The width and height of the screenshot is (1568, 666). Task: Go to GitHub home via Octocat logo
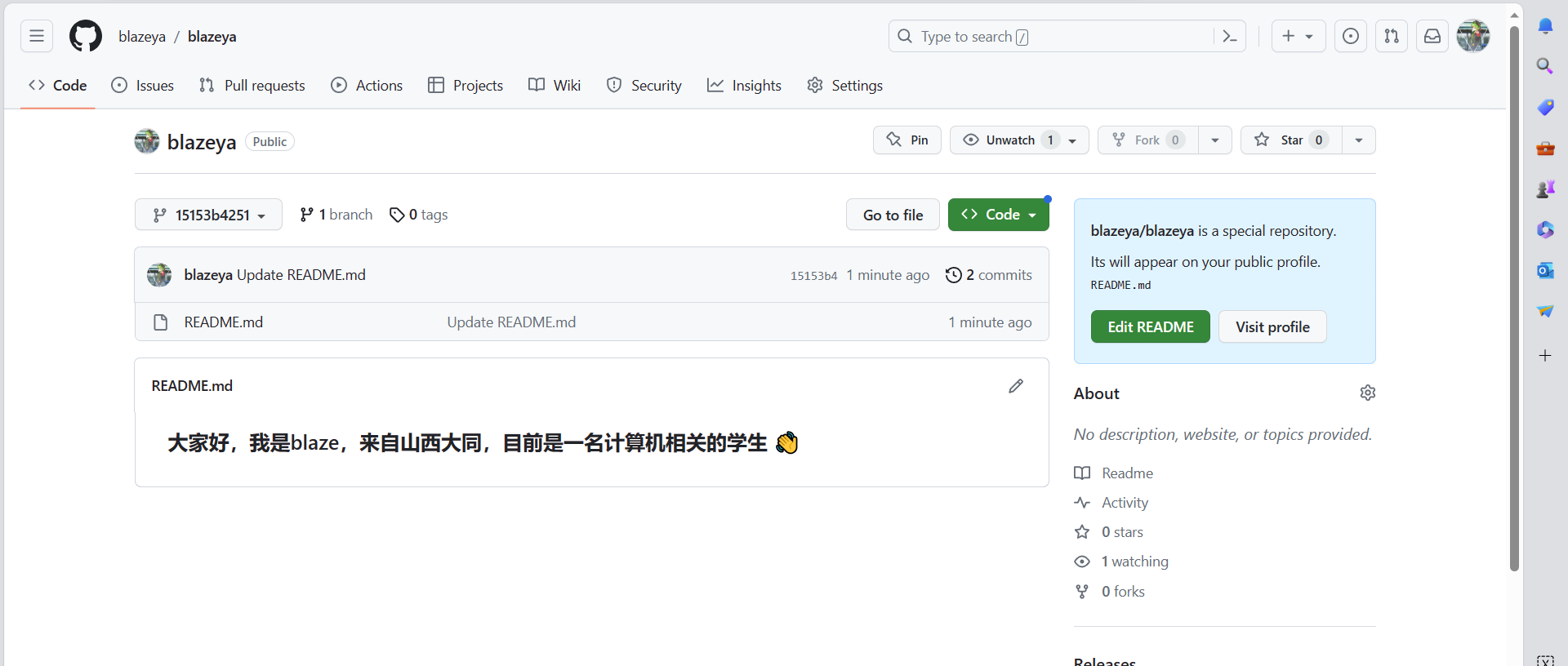pos(86,36)
